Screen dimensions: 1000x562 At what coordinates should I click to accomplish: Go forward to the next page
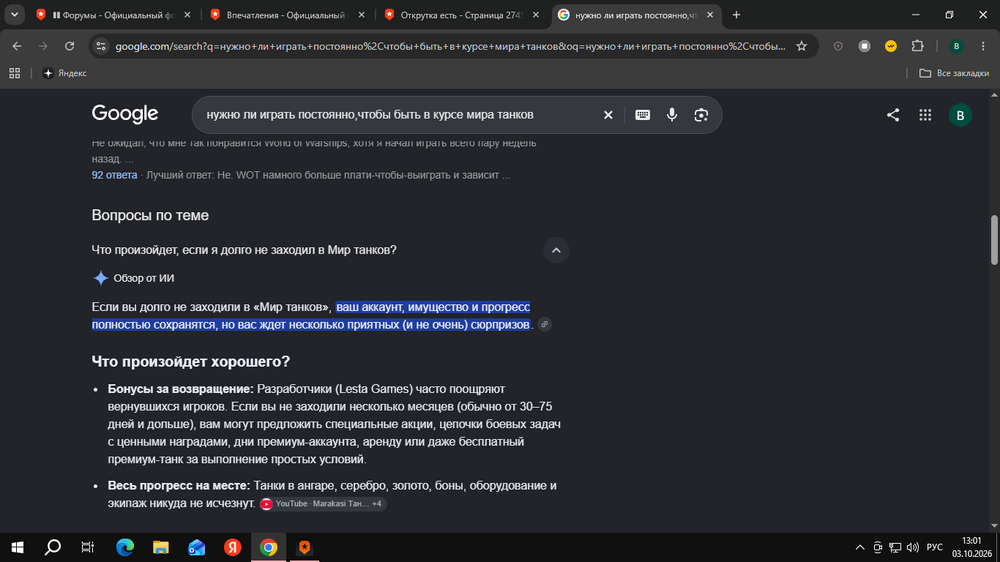(43, 46)
